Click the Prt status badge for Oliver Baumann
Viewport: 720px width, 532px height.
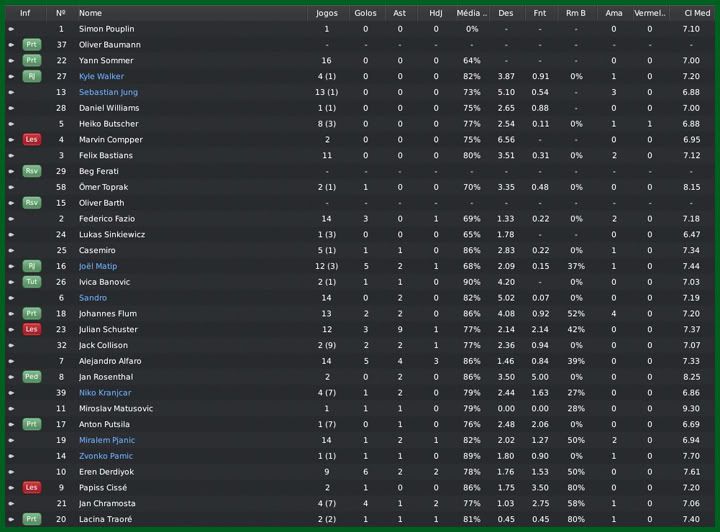click(31, 45)
